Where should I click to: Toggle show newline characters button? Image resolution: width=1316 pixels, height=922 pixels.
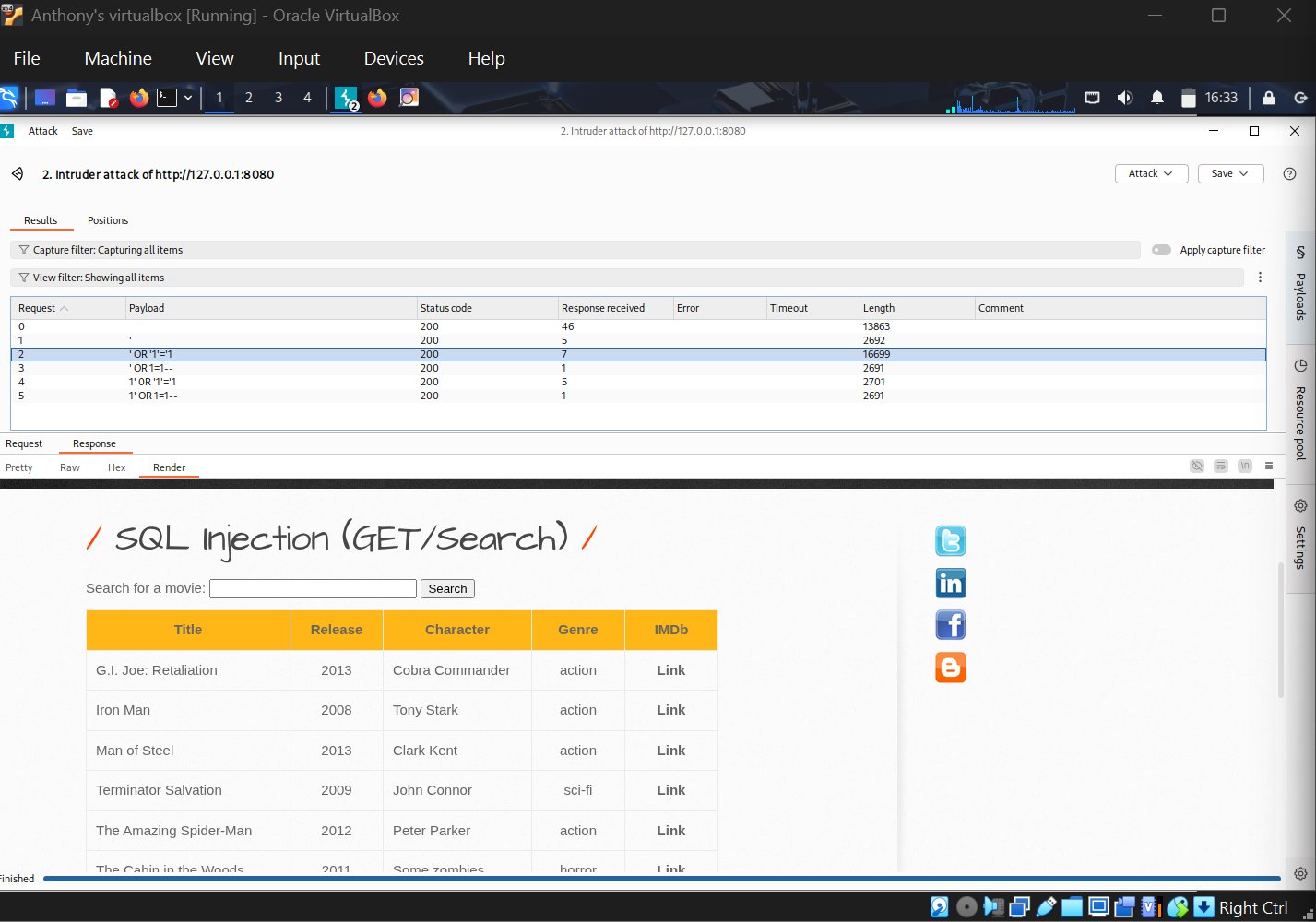point(1245,467)
